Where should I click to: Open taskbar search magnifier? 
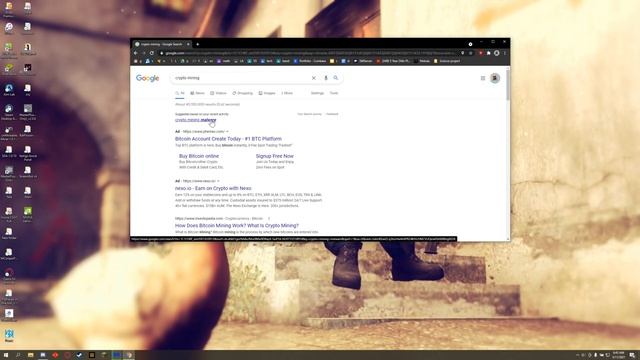(18, 355)
